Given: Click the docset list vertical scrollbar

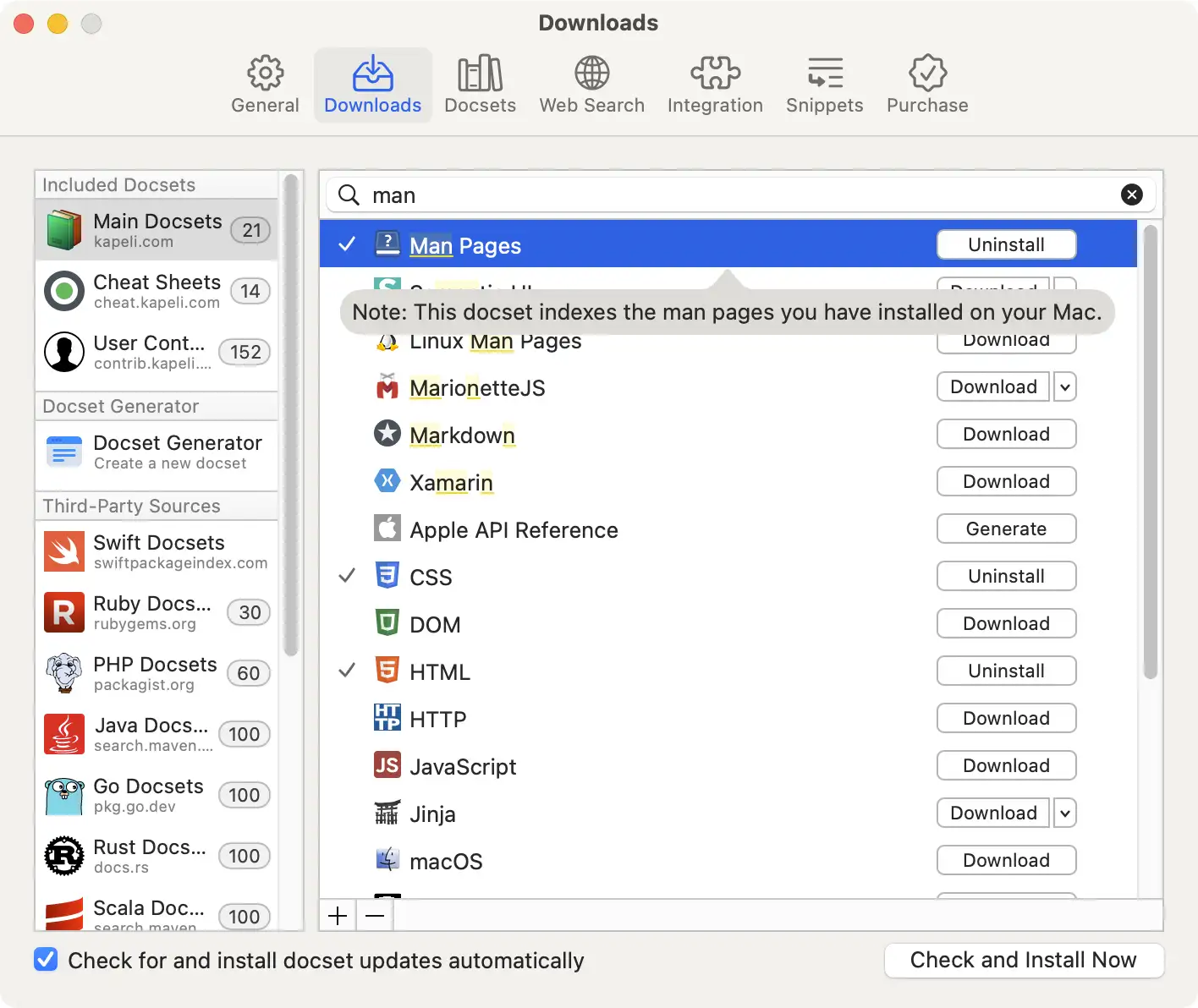Looking at the screenshot, I should coord(1150,452).
